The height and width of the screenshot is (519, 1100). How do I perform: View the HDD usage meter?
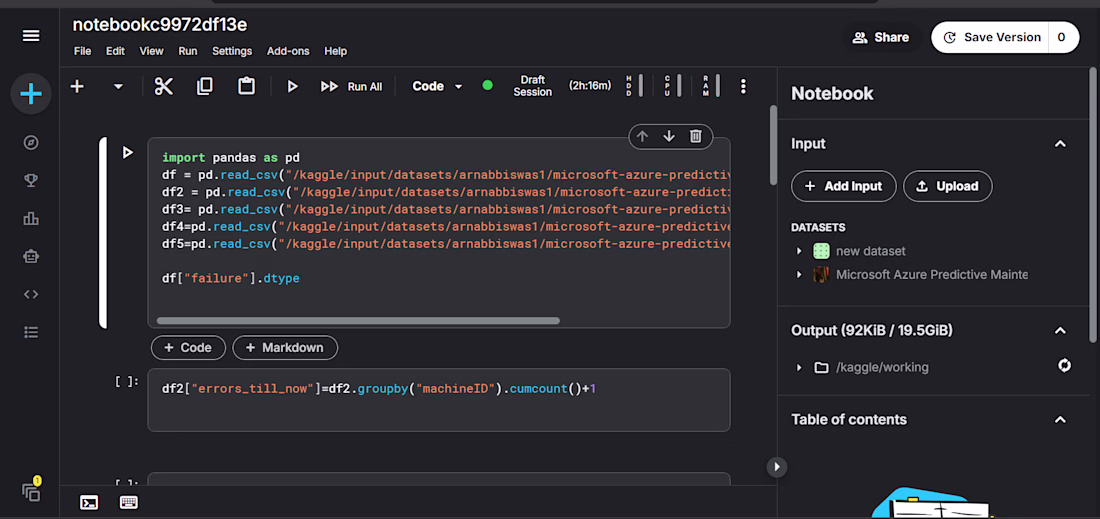tap(635, 86)
